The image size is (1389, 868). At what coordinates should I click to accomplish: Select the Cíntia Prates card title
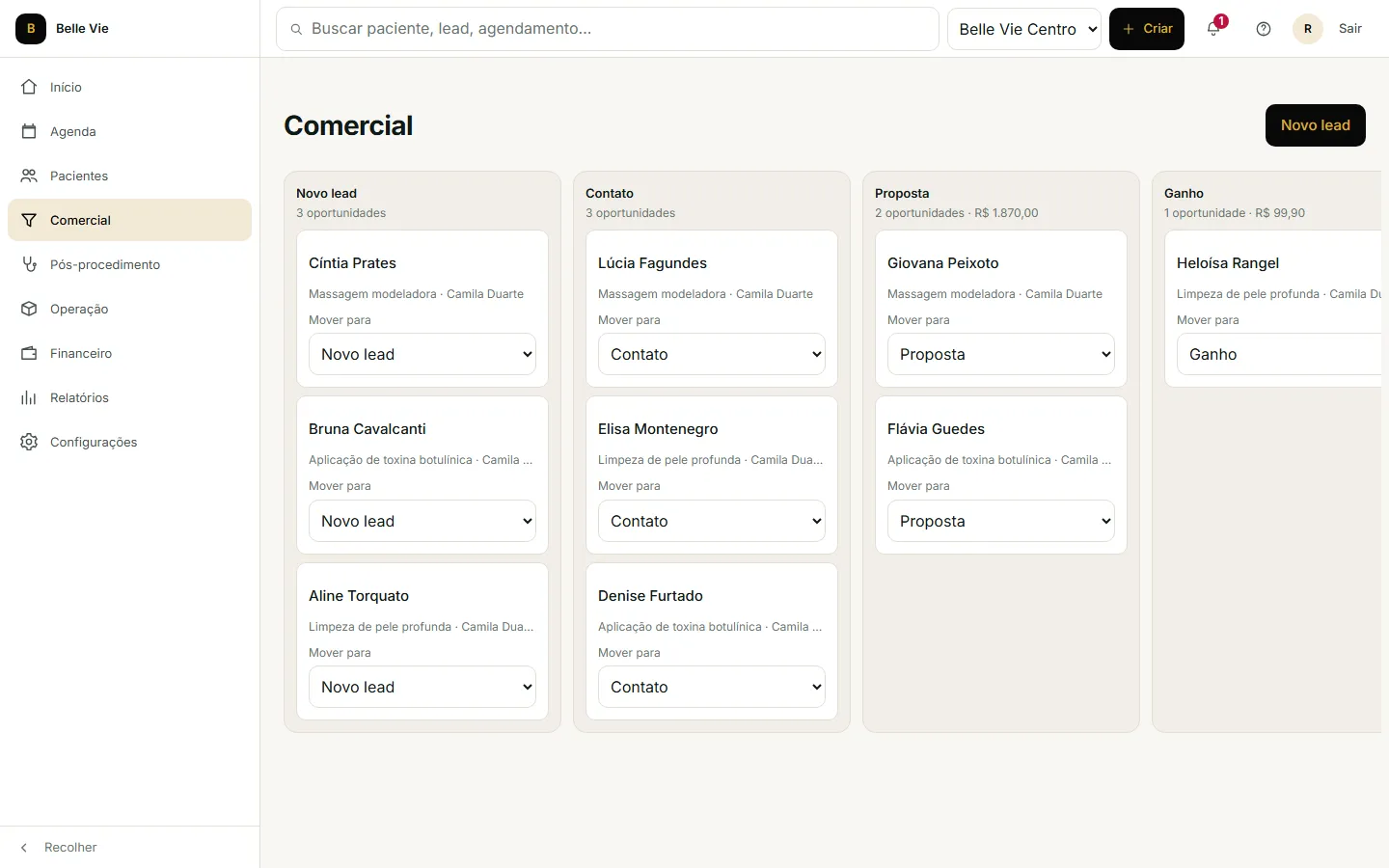pos(352,263)
